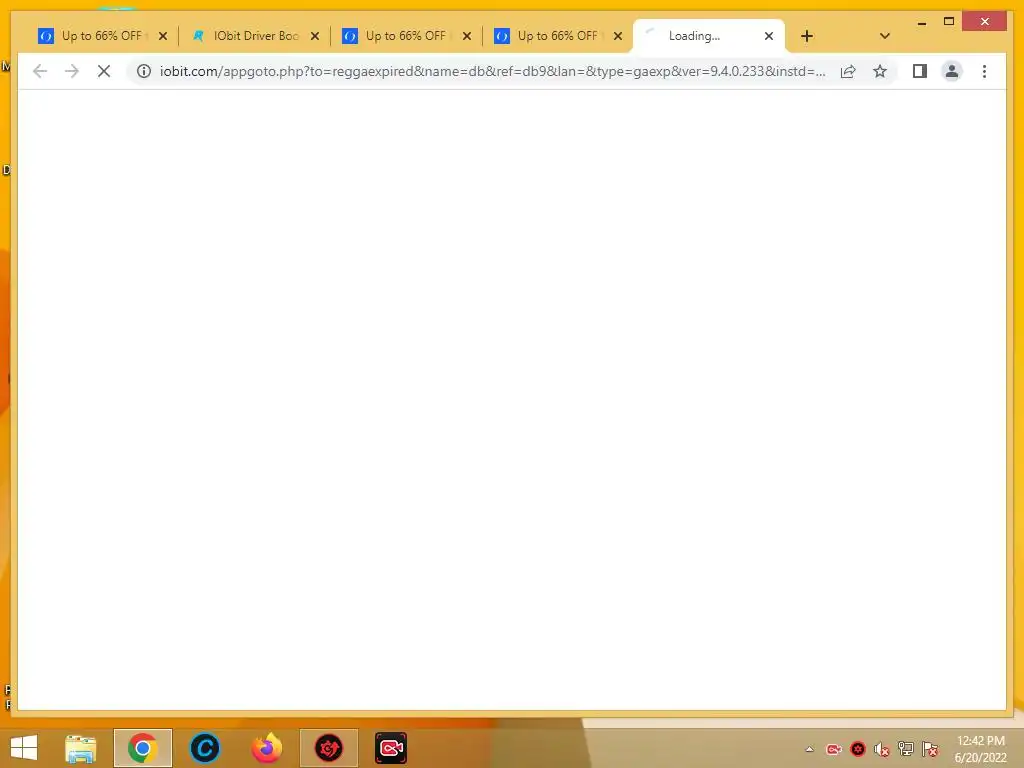Image resolution: width=1024 pixels, height=768 pixels.
Task: Close the Loading... tab
Action: coord(769,36)
